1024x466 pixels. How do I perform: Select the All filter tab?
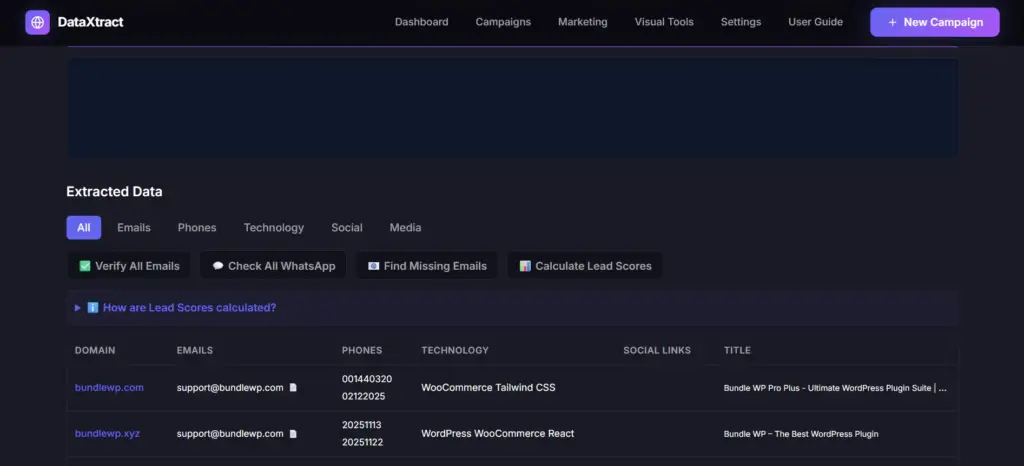coord(84,228)
